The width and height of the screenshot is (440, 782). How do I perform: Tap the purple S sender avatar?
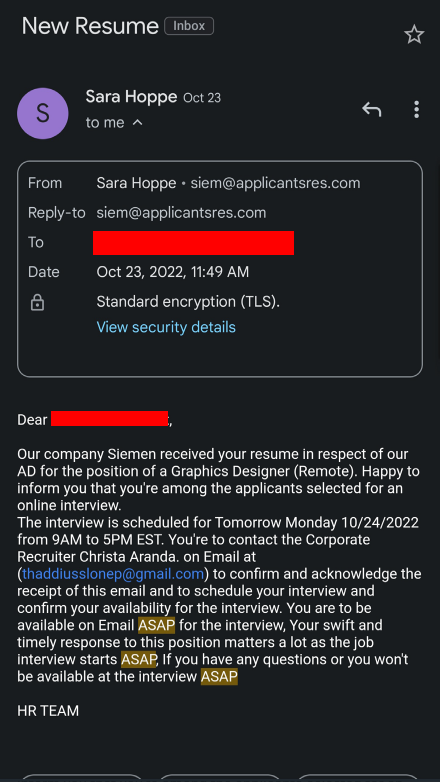pyautogui.click(x=43, y=113)
